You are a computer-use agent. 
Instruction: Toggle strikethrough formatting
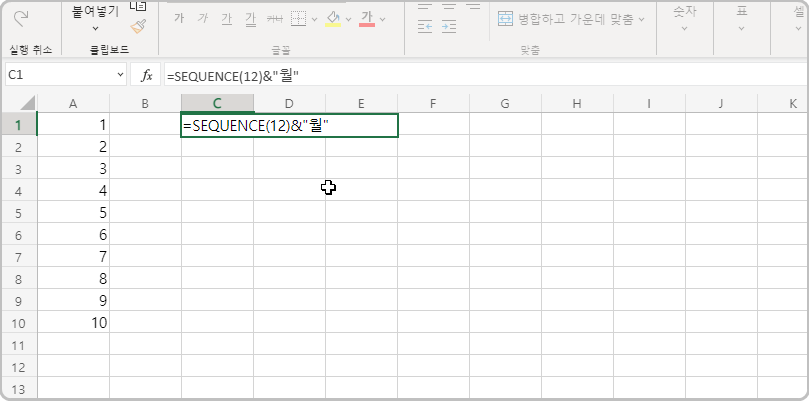[274, 19]
